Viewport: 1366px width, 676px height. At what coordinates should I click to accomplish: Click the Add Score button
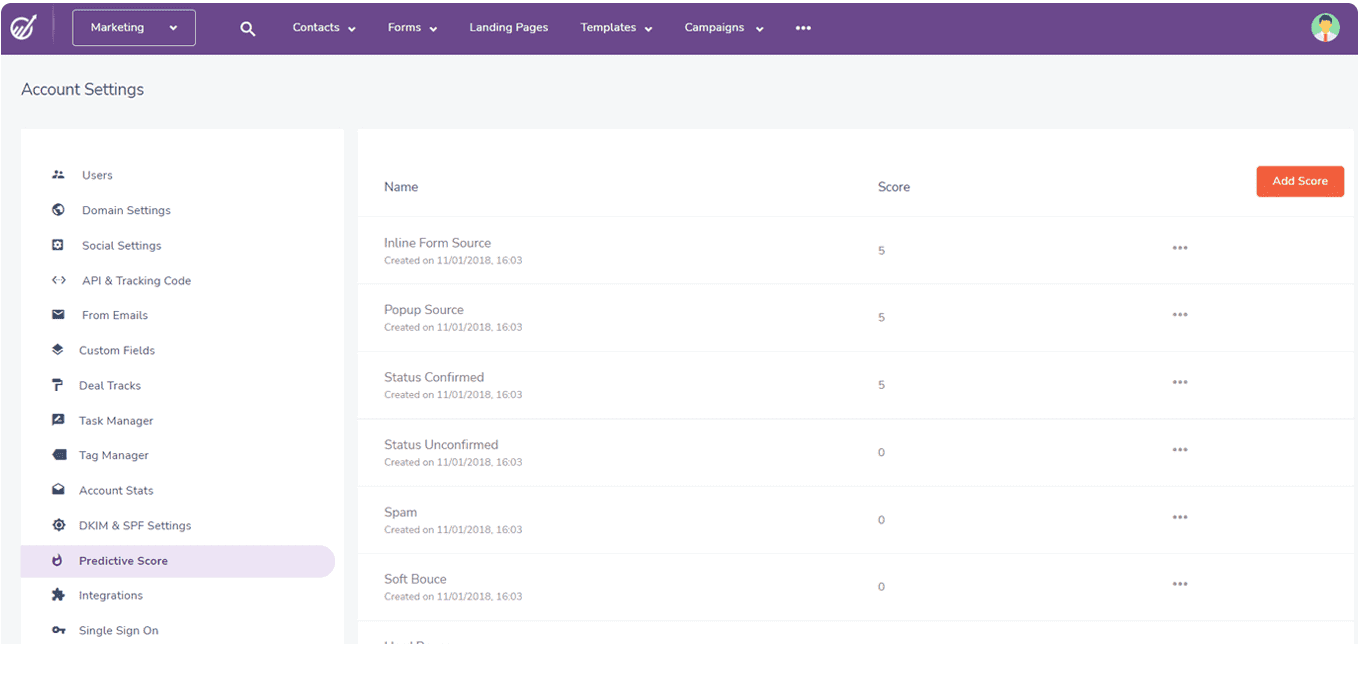(1299, 181)
